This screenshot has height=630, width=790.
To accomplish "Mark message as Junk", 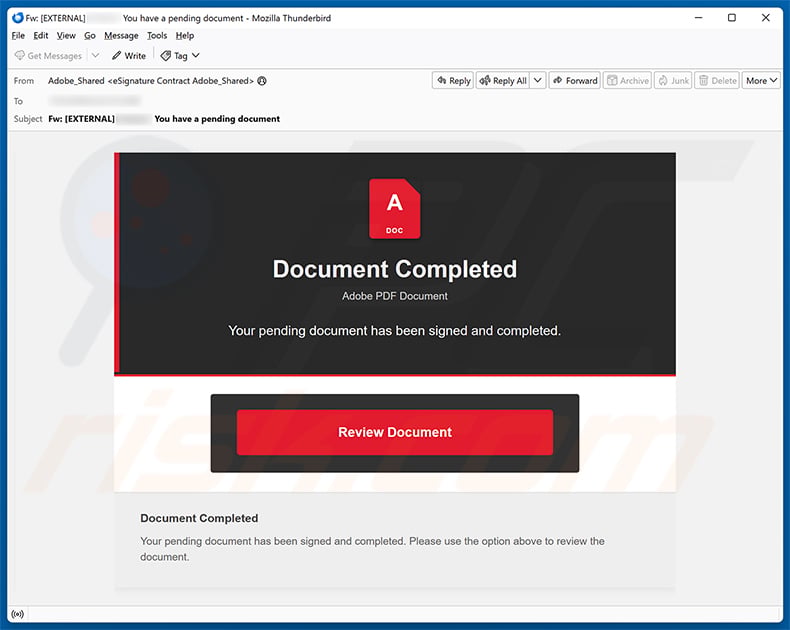I will [x=674, y=81].
